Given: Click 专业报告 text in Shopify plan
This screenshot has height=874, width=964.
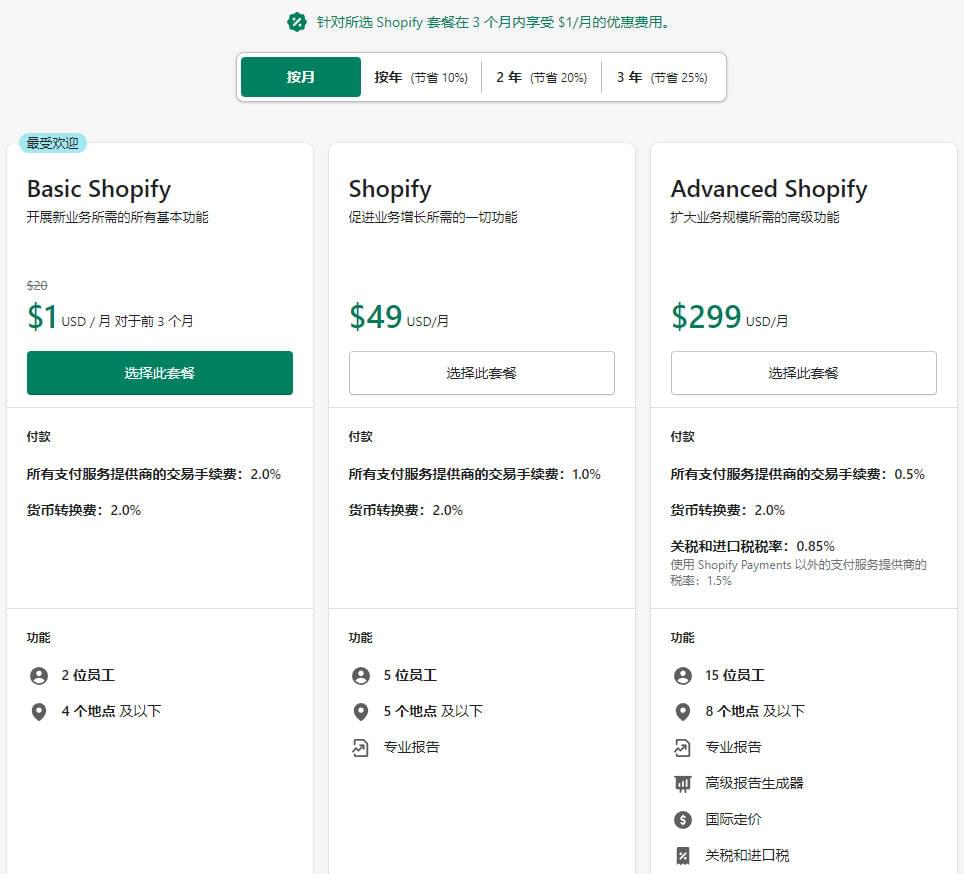Looking at the screenshot, I should point(412,747).
